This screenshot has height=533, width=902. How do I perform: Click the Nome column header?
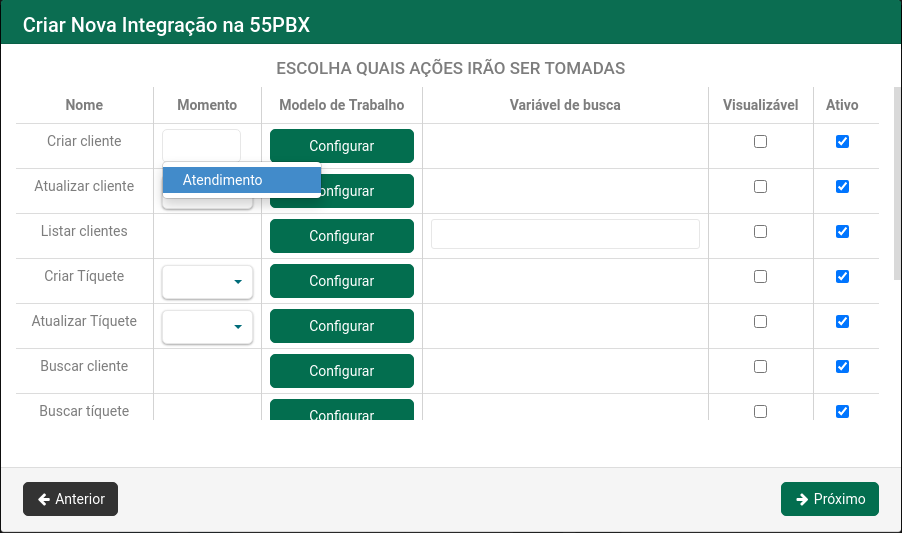coord(84,105)
